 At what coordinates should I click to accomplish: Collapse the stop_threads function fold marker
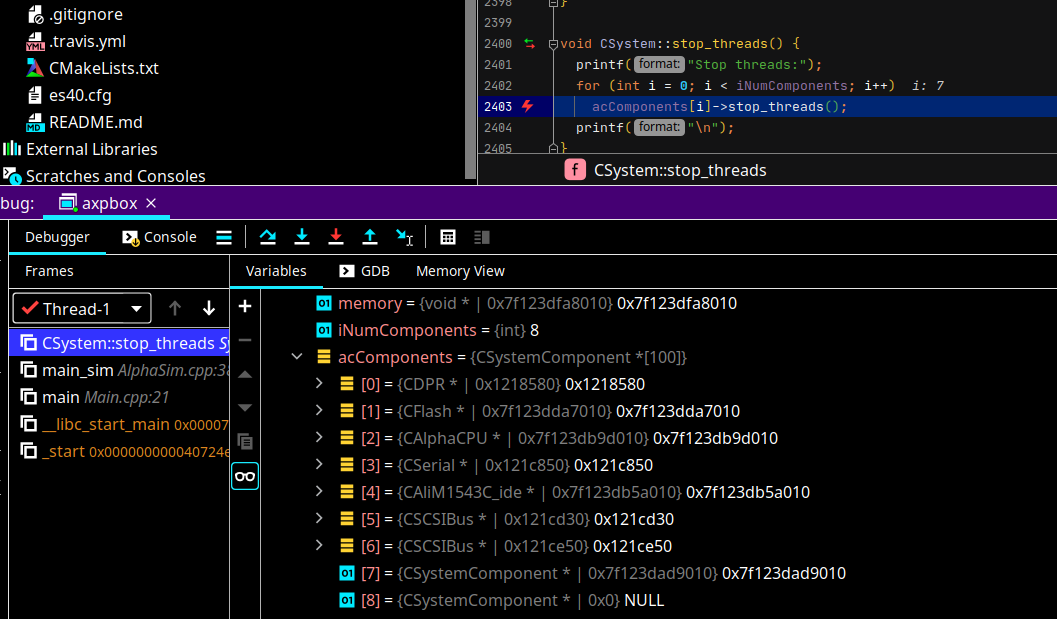coord(553,44)
